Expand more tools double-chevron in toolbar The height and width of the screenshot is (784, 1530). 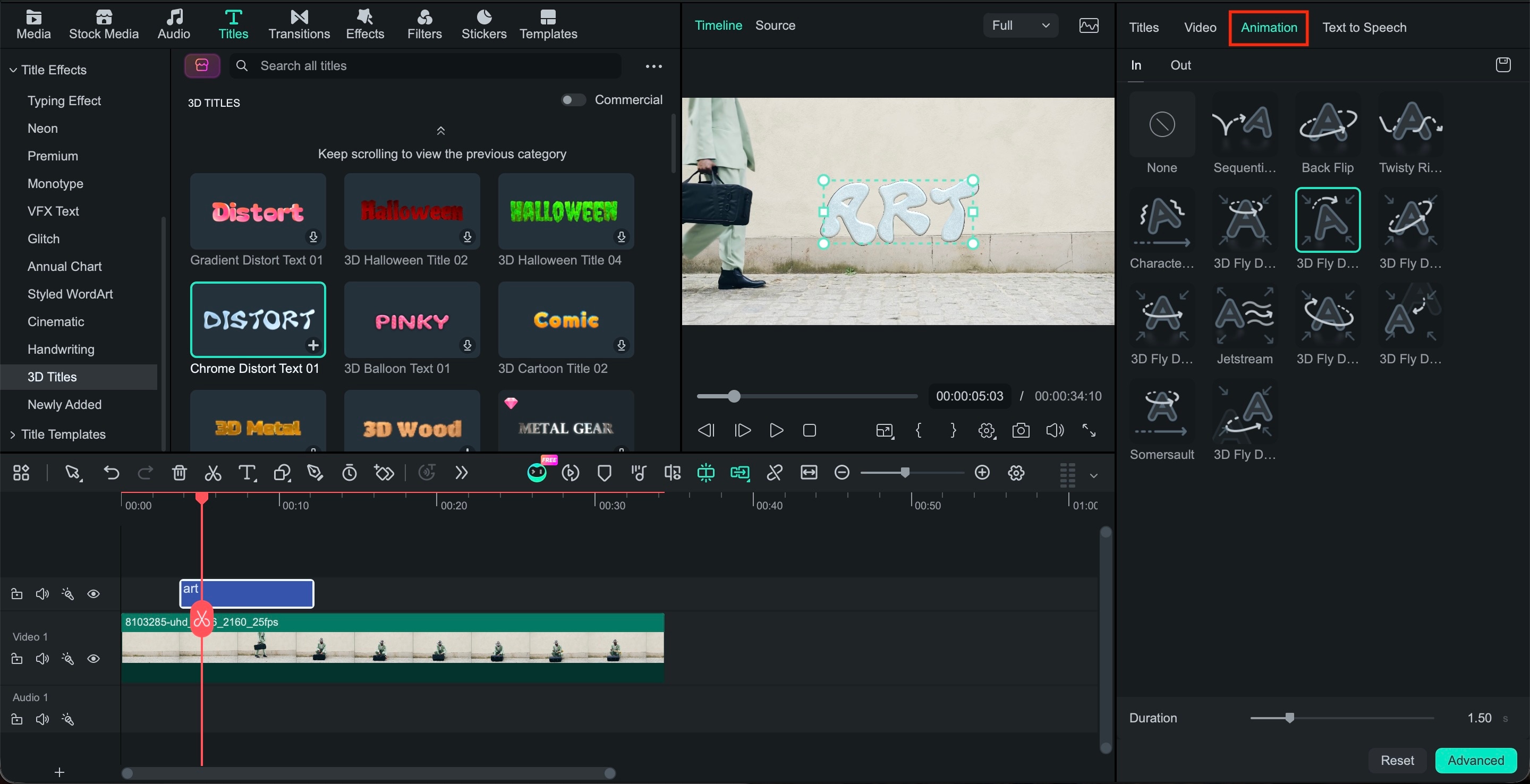462,473
